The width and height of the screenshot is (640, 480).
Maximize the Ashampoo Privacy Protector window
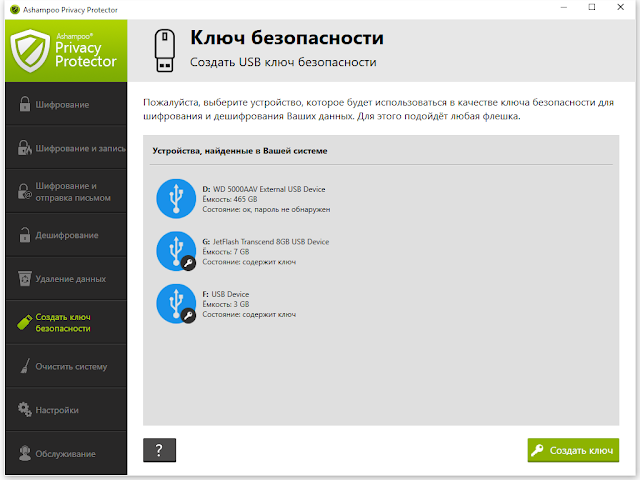592,7
